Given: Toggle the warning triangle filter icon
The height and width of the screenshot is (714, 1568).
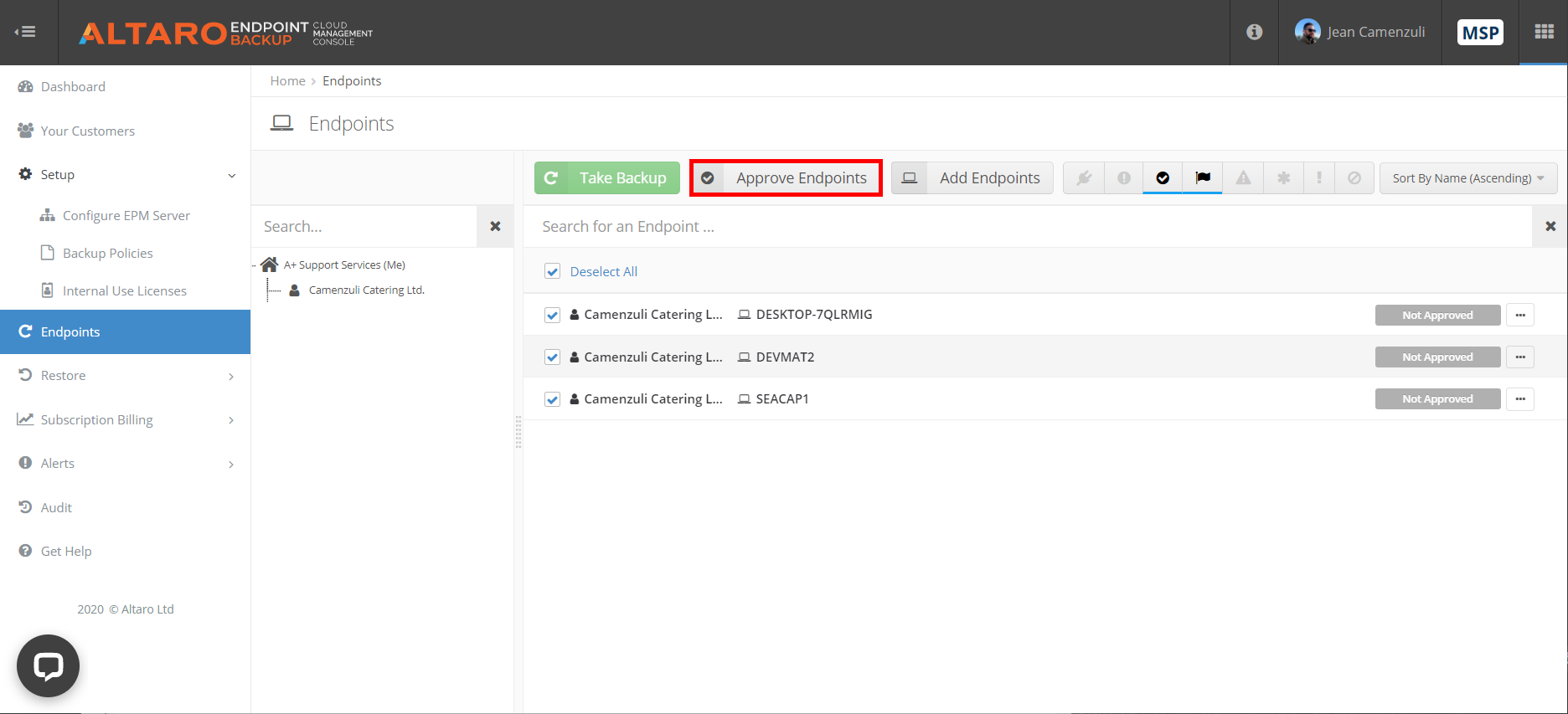Looking at the screenshot, I should 1243,177.
